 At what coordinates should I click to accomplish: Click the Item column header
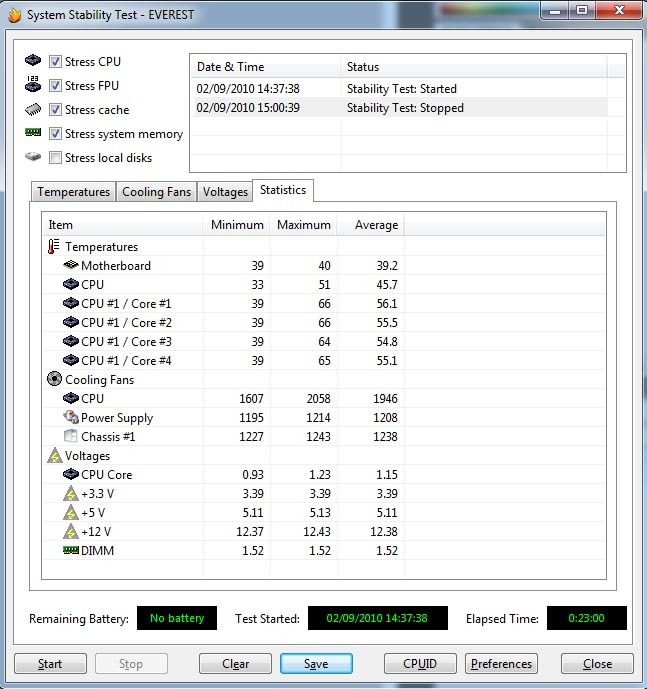tap(123, 225)
